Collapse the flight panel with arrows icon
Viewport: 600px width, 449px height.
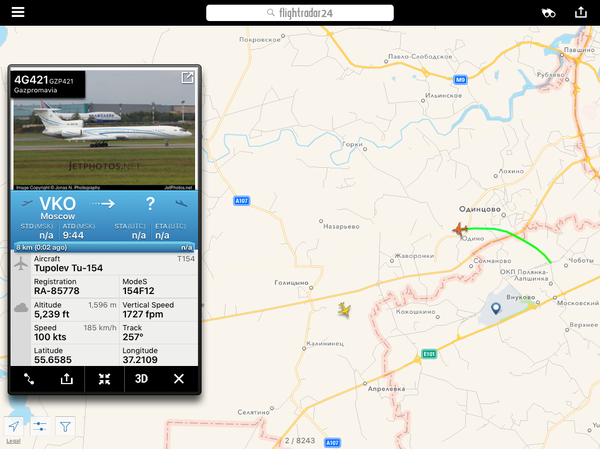click(104, 379)
